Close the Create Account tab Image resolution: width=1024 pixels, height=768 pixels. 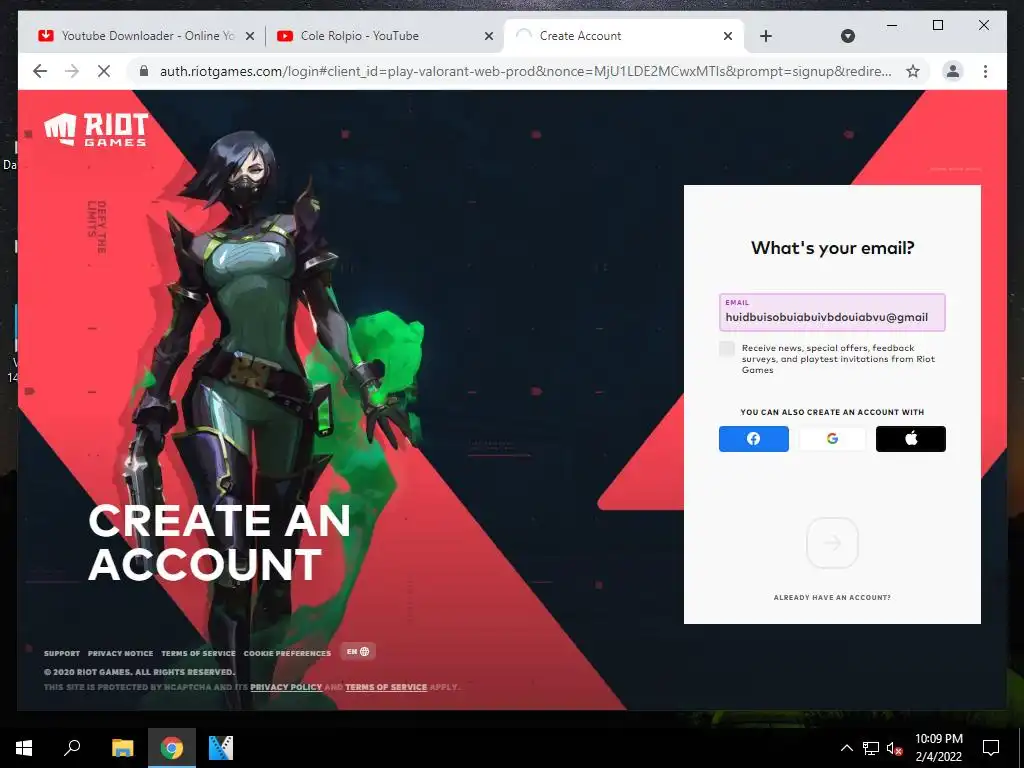point(728,37)
